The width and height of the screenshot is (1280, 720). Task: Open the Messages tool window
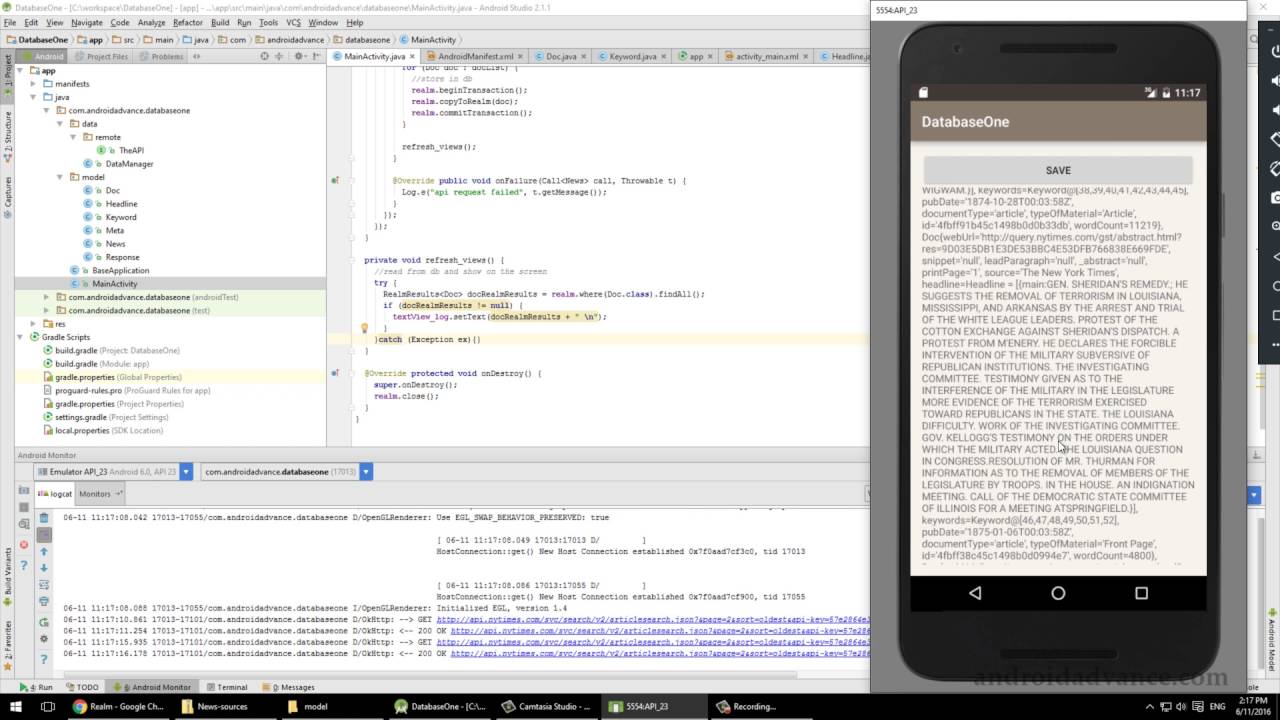coord(289,687)
